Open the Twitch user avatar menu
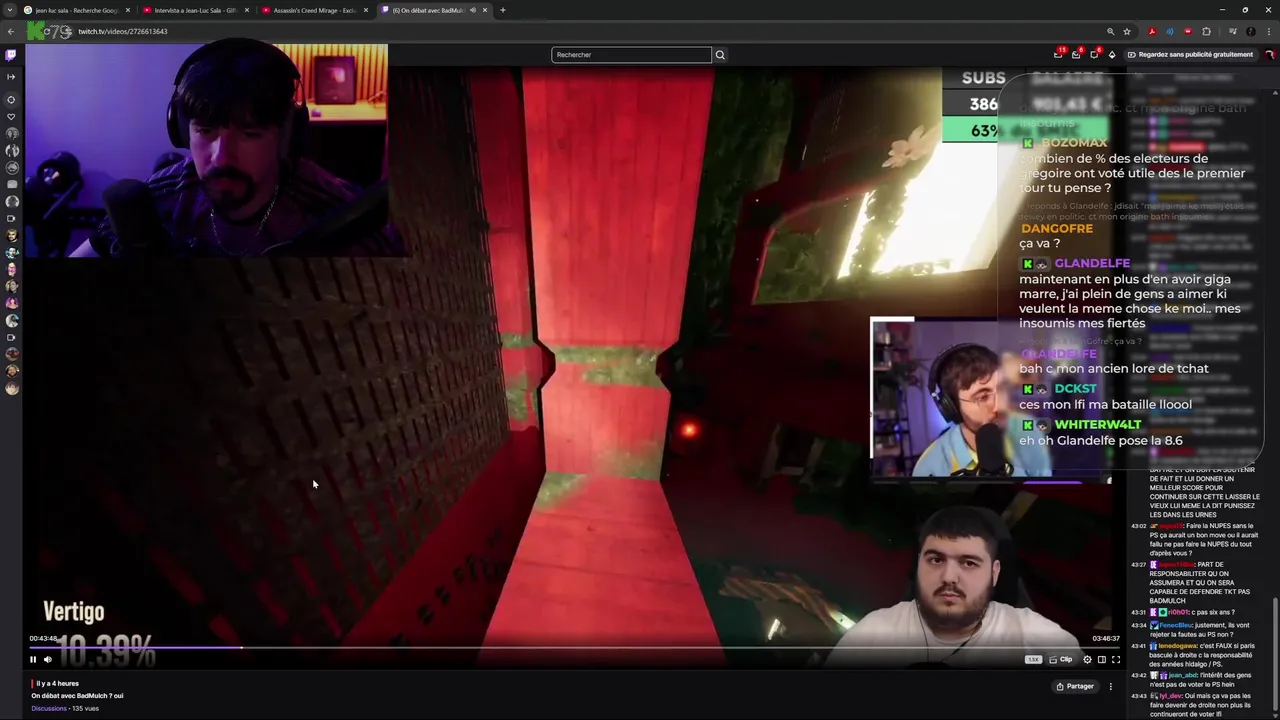The image size is (1280, 720). tap(1270, 55)
